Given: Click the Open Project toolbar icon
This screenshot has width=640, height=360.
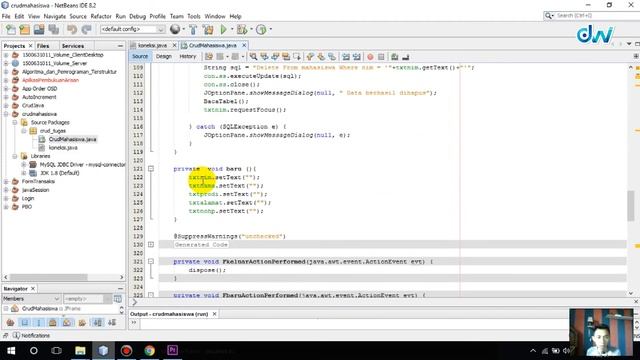Looking at the screenshot, I should tap(39, 29).
